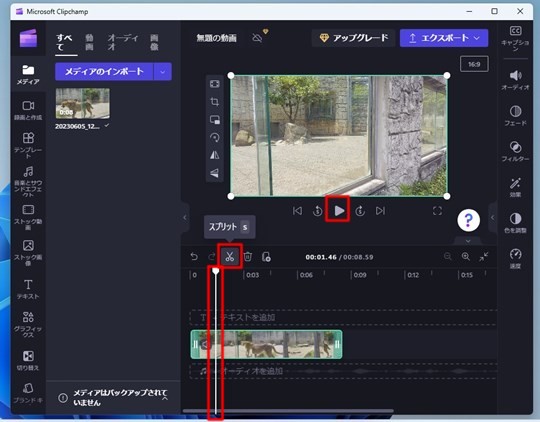Expand the media import dropdown arrow
This screenshot has width=540, height=422.
163,71
